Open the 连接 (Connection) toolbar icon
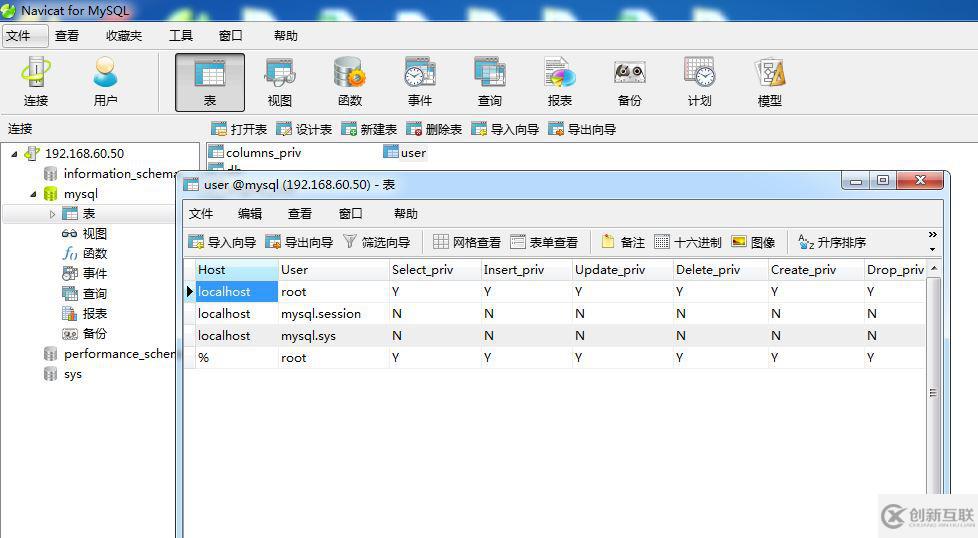 click(x=36, y=82)
